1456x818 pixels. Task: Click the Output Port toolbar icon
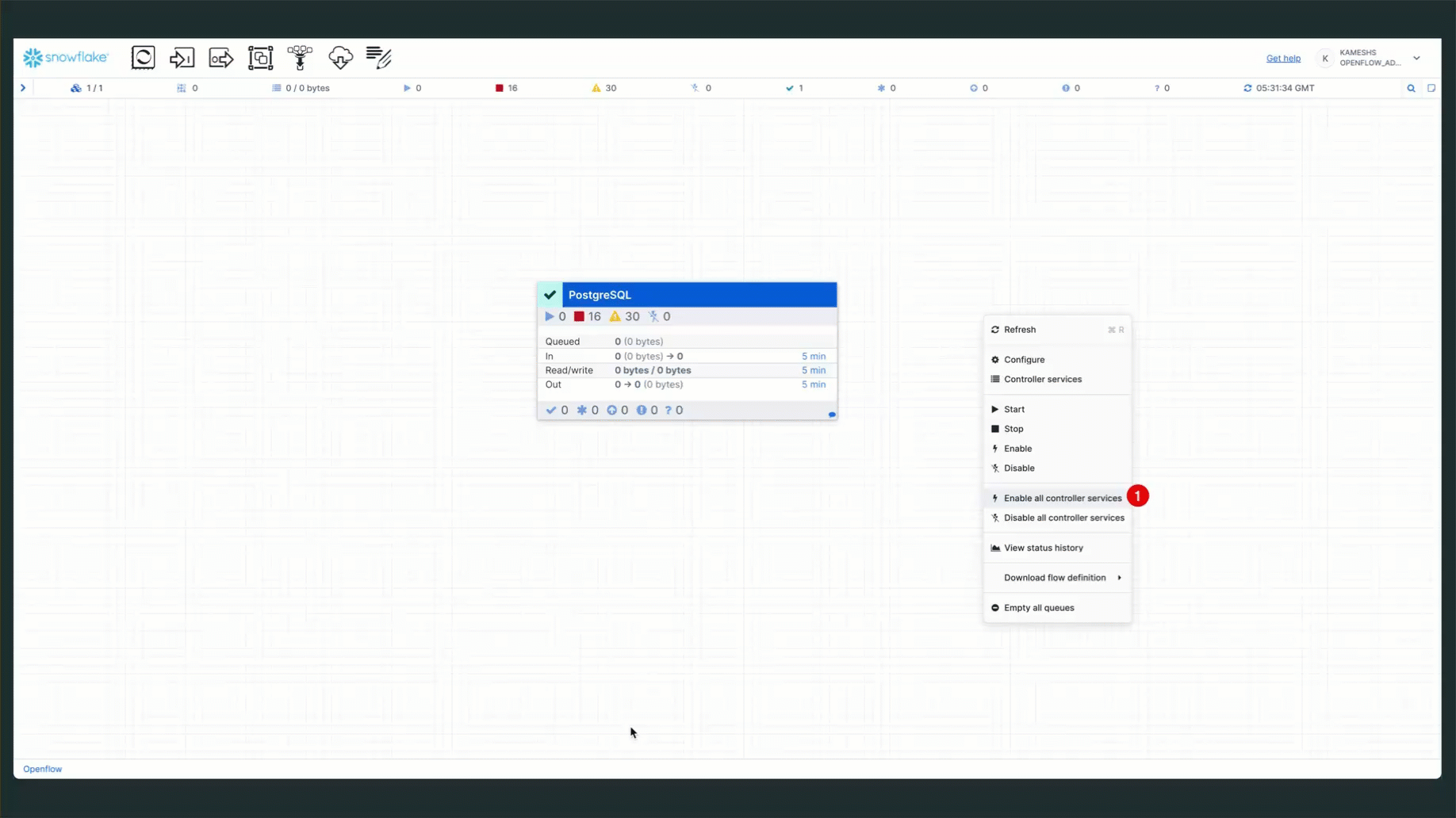click(x=221, y=58)
